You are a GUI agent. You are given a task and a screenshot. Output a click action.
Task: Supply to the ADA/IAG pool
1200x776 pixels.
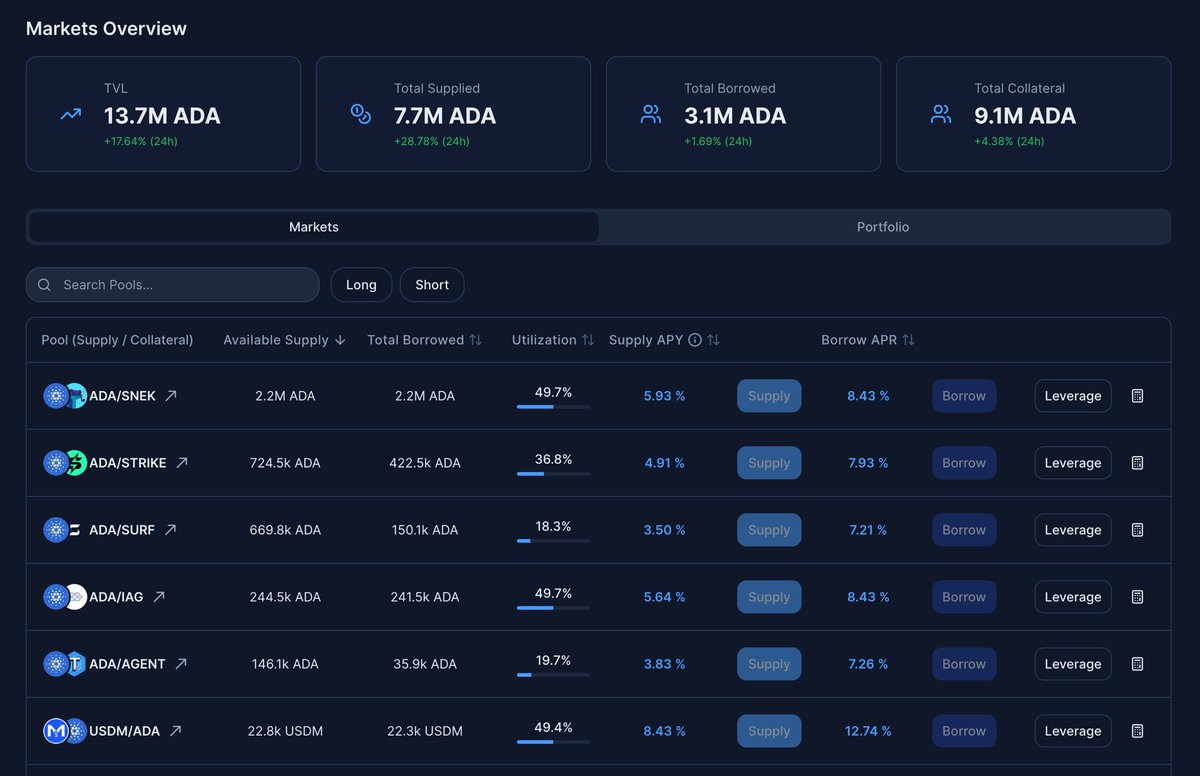[769, 597]
